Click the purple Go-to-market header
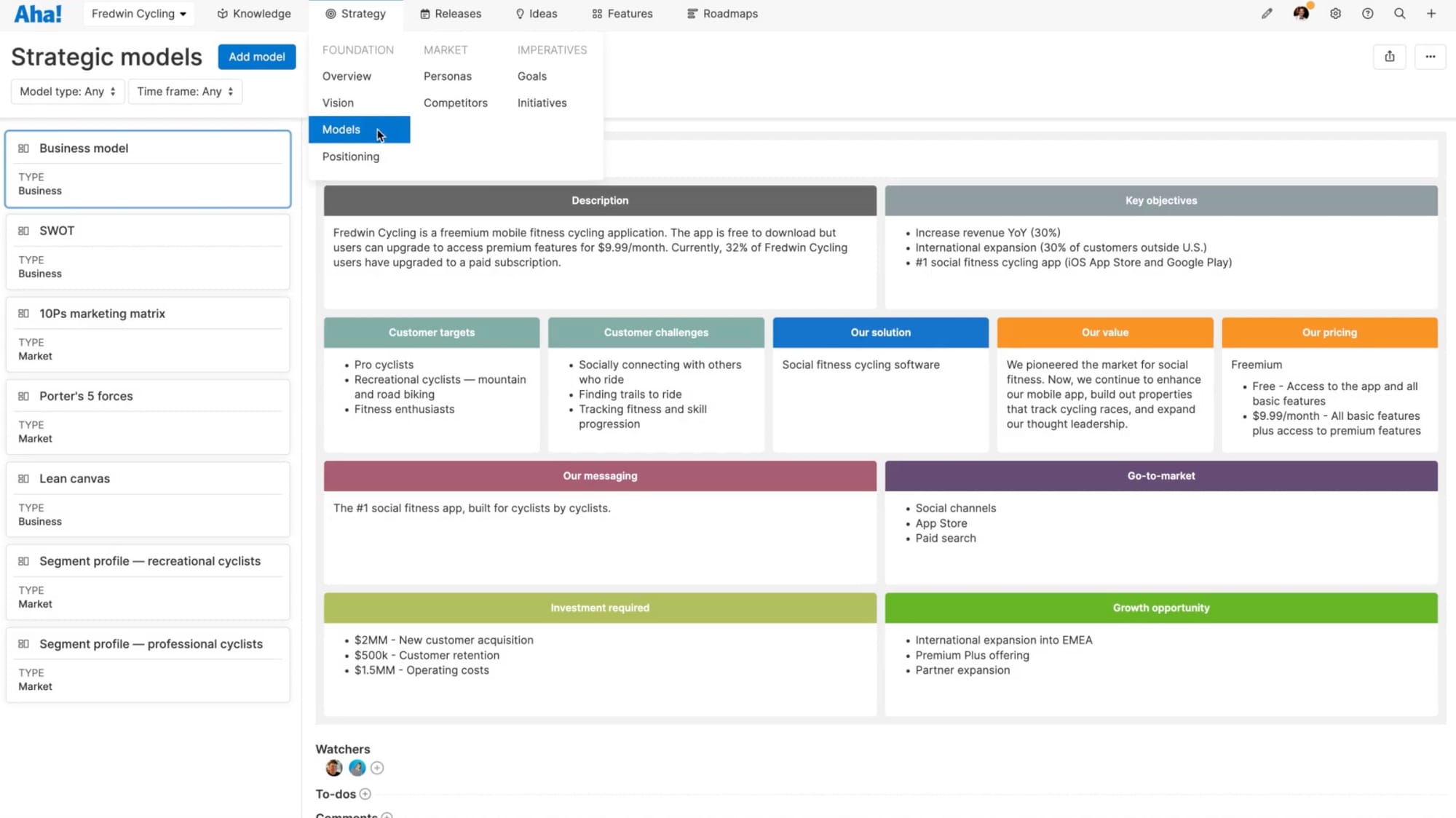This screenshot has width=1456, height=818. [x=1161, y=476]
